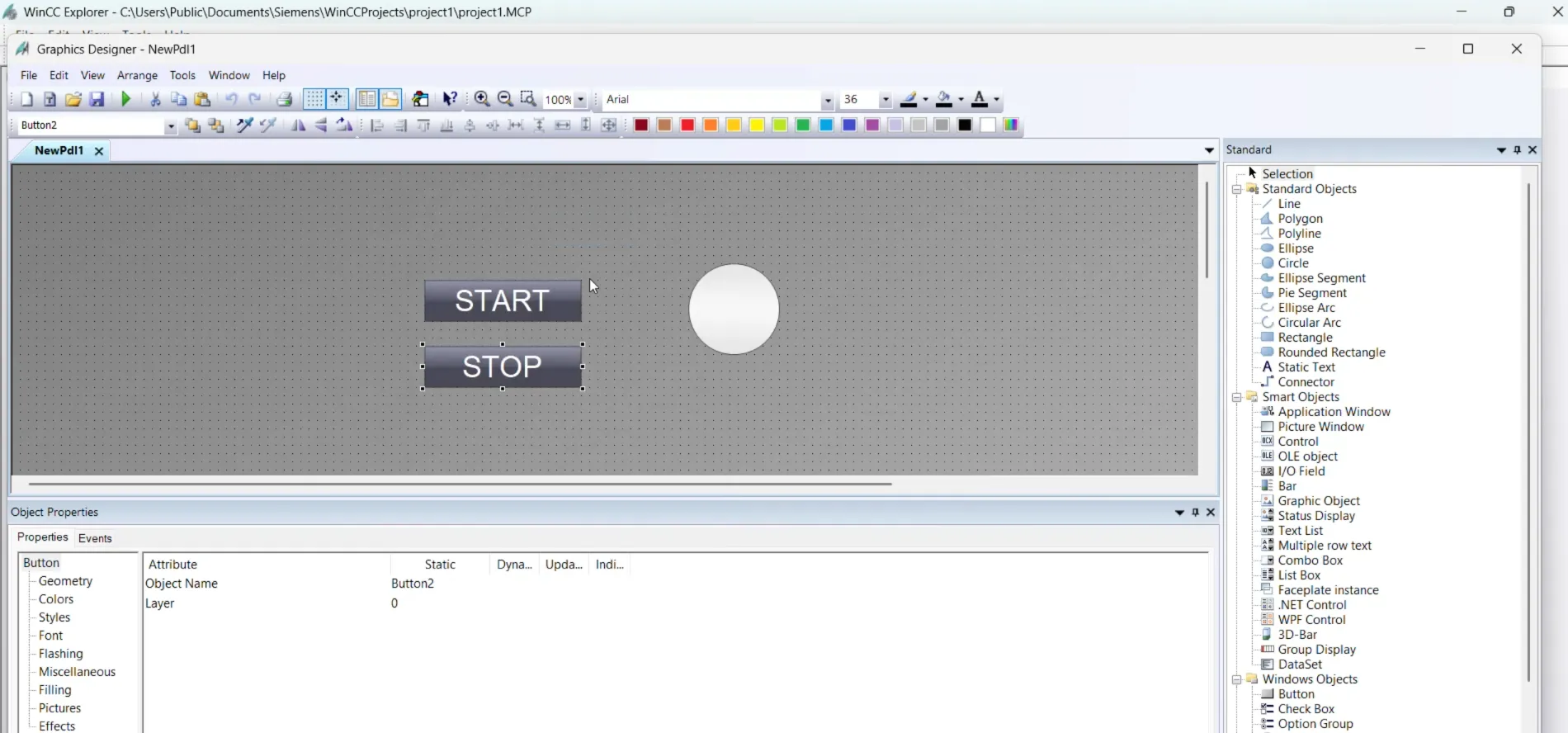Collapse the Windows Objects tree node
This screenshot has height=733, width=1568.
(x=1237, y=679)
